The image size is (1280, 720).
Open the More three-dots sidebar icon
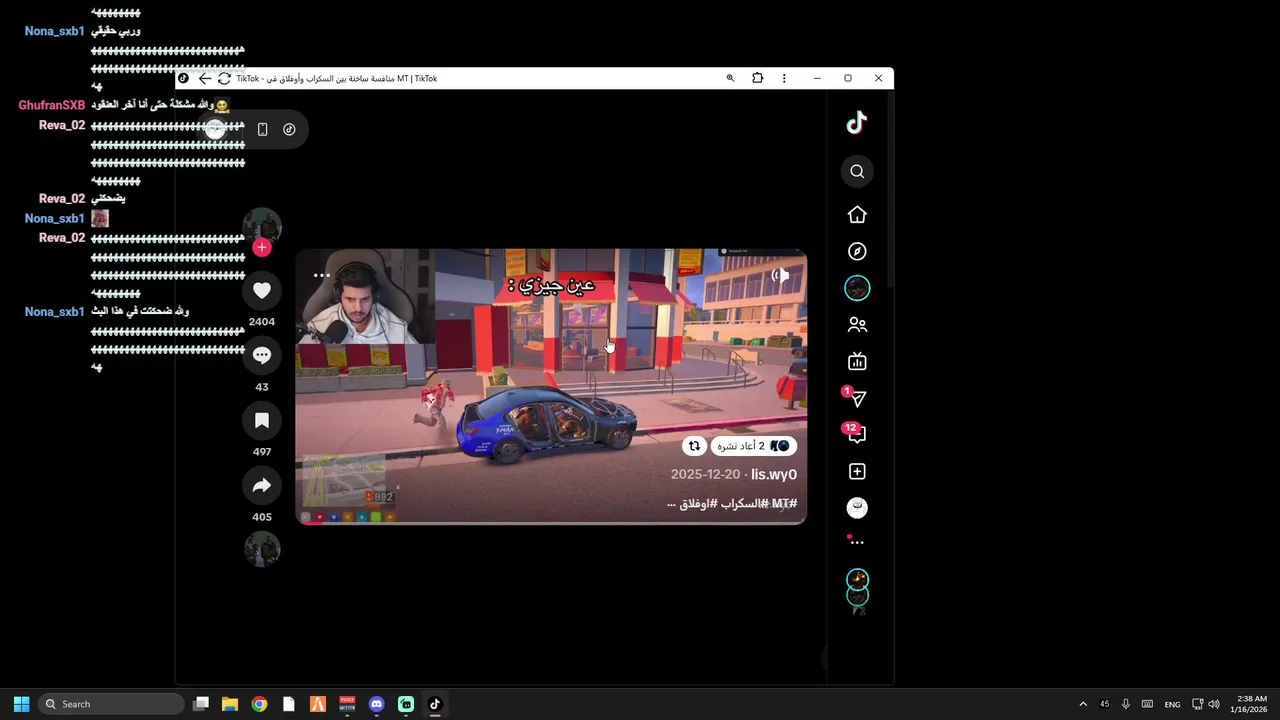pyautogui.click(x=856, y=542)
